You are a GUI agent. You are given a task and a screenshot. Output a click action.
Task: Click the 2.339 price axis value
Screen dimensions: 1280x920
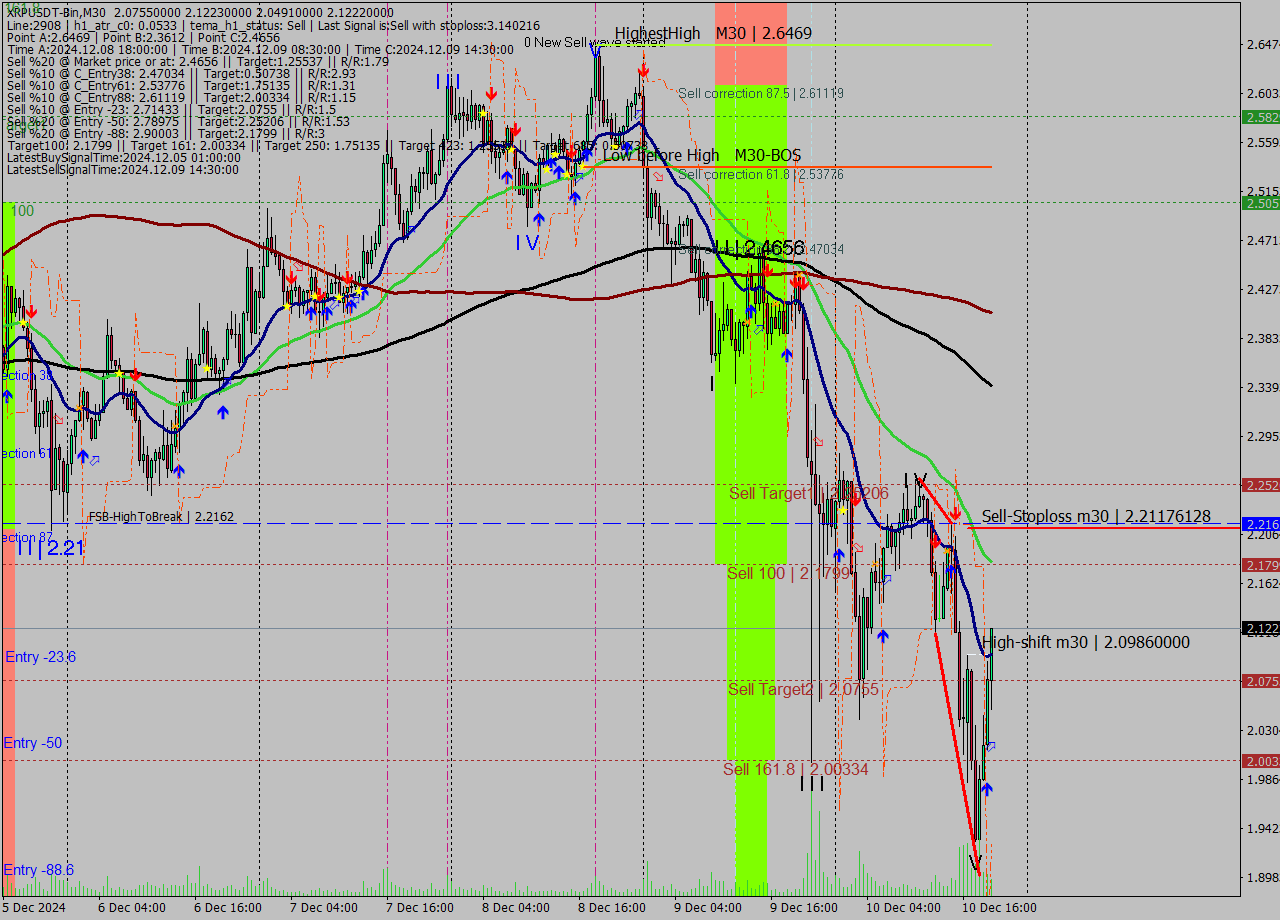(x=1262, y=387)
